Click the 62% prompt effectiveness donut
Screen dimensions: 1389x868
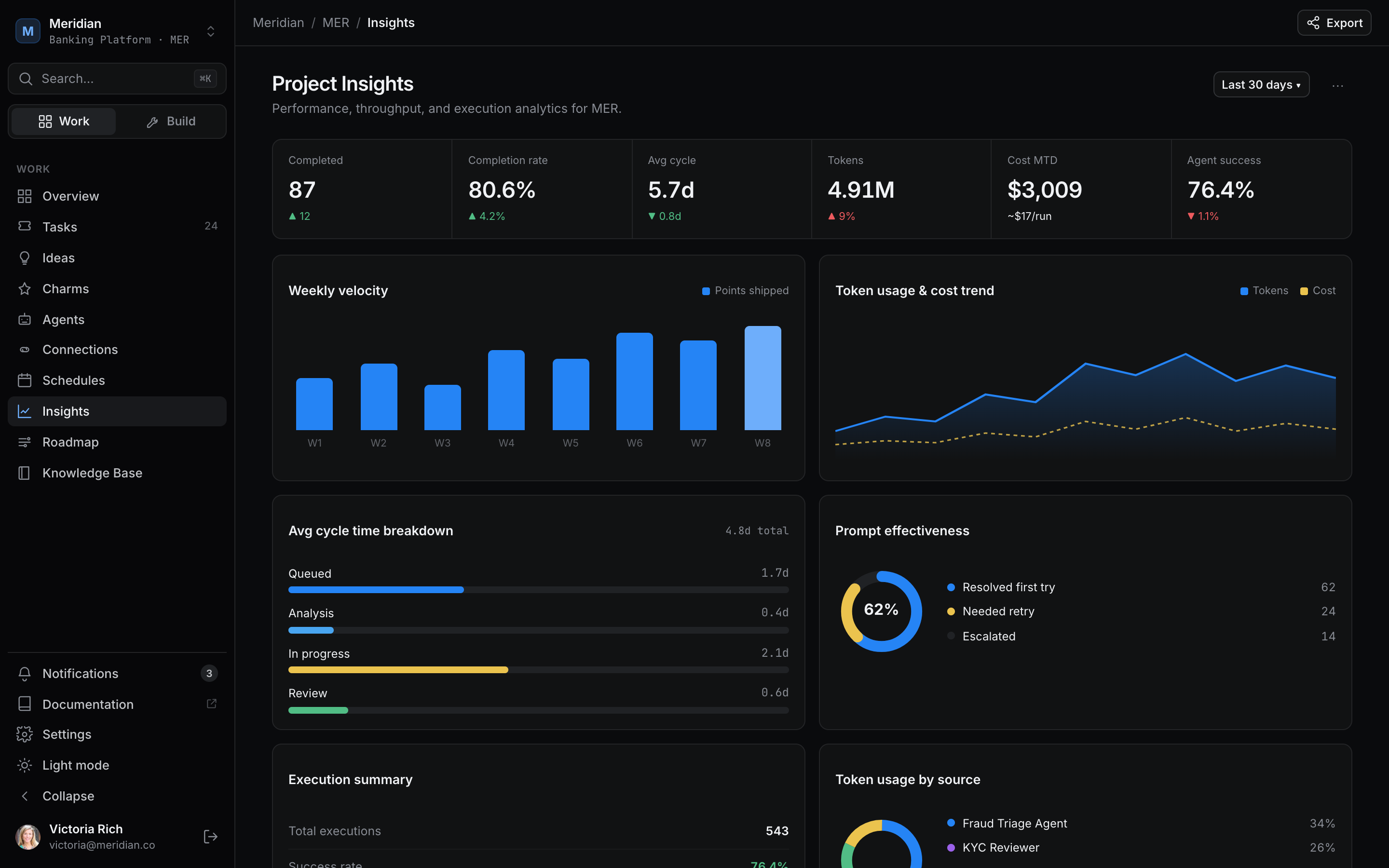[881, 611]
